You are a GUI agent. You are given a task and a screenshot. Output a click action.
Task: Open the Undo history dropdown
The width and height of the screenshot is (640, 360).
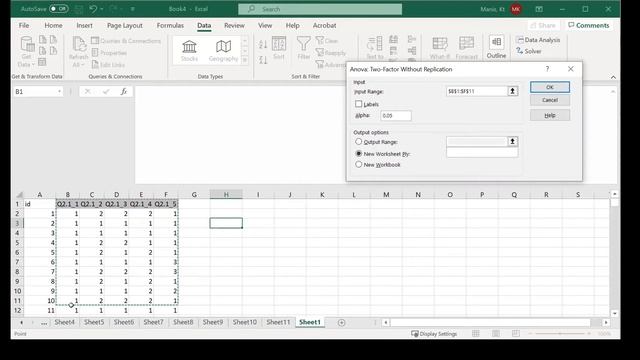pos(101,9)
